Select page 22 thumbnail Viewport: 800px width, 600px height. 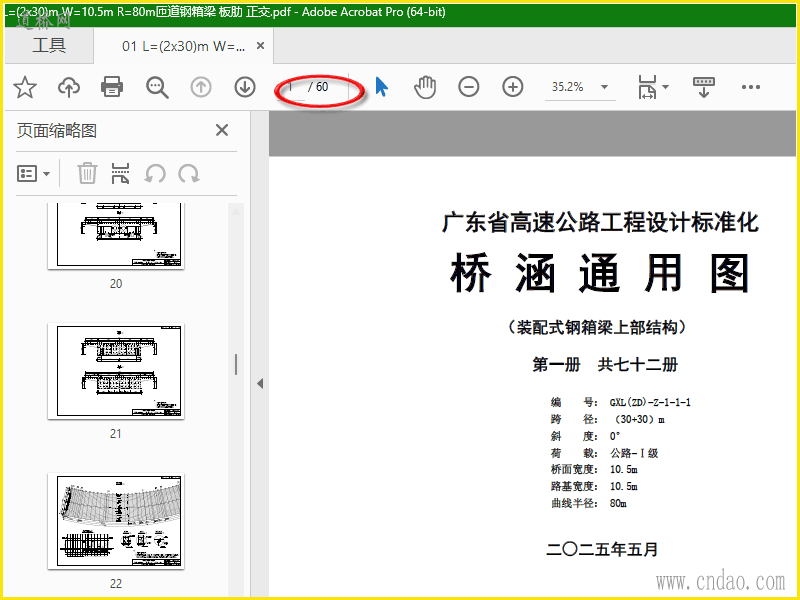tap(116, 521)
